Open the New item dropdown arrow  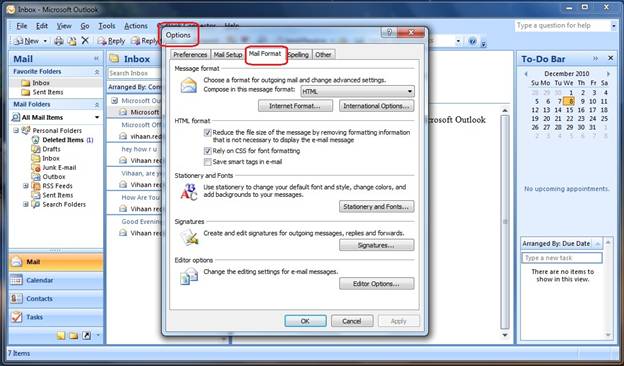point(45,41)
